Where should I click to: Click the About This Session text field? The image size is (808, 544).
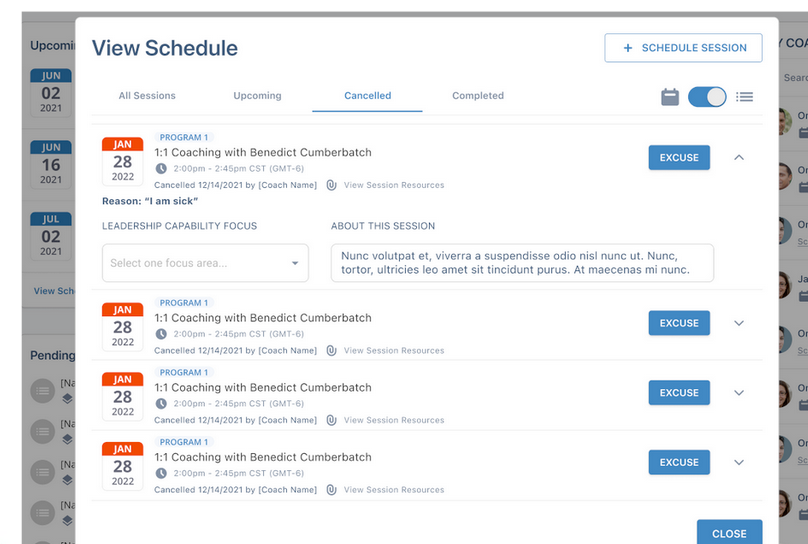[522, 262]
